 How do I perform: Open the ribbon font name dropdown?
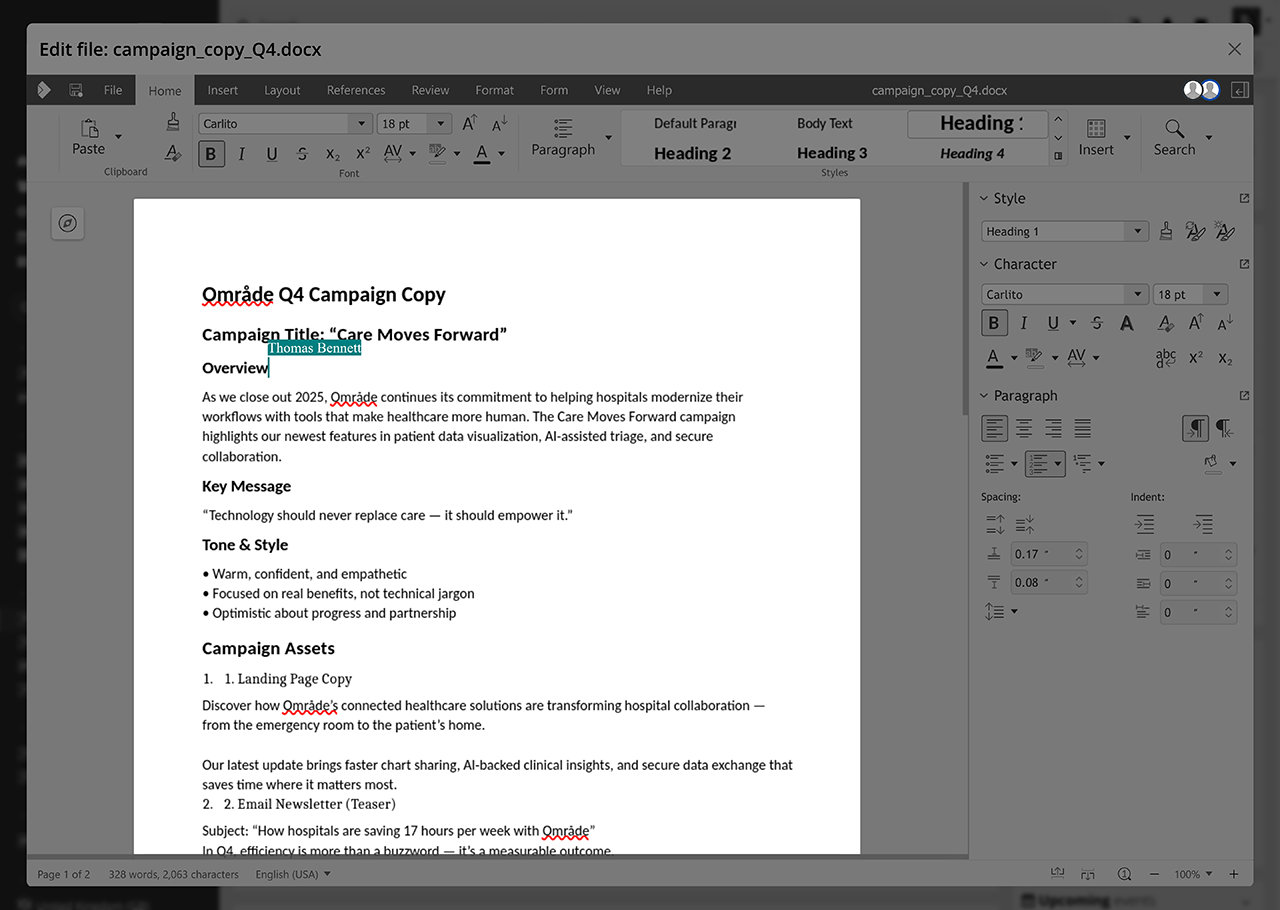point(361,124)
